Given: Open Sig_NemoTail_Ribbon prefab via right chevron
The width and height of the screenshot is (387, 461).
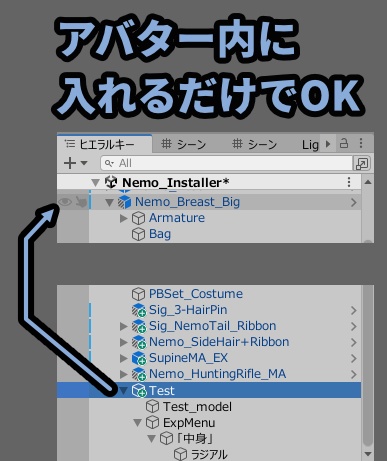Looking at the screenshot, I should point(354,326).
